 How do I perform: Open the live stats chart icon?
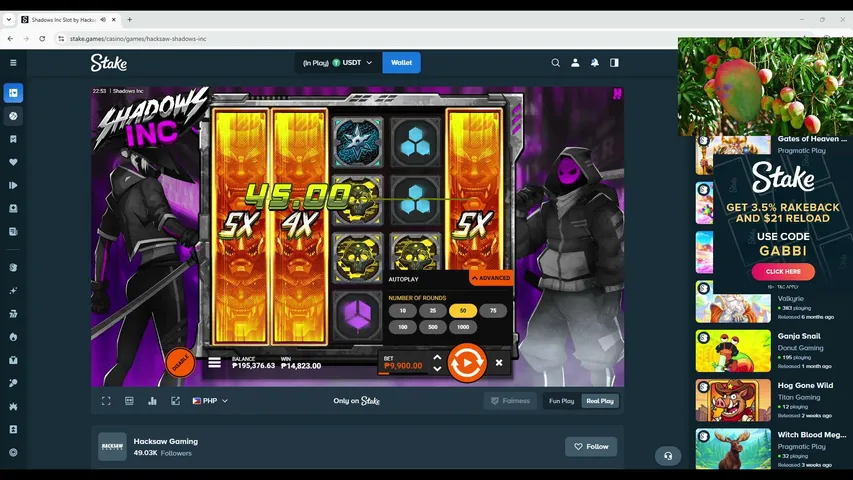click(x=152, y=401)
